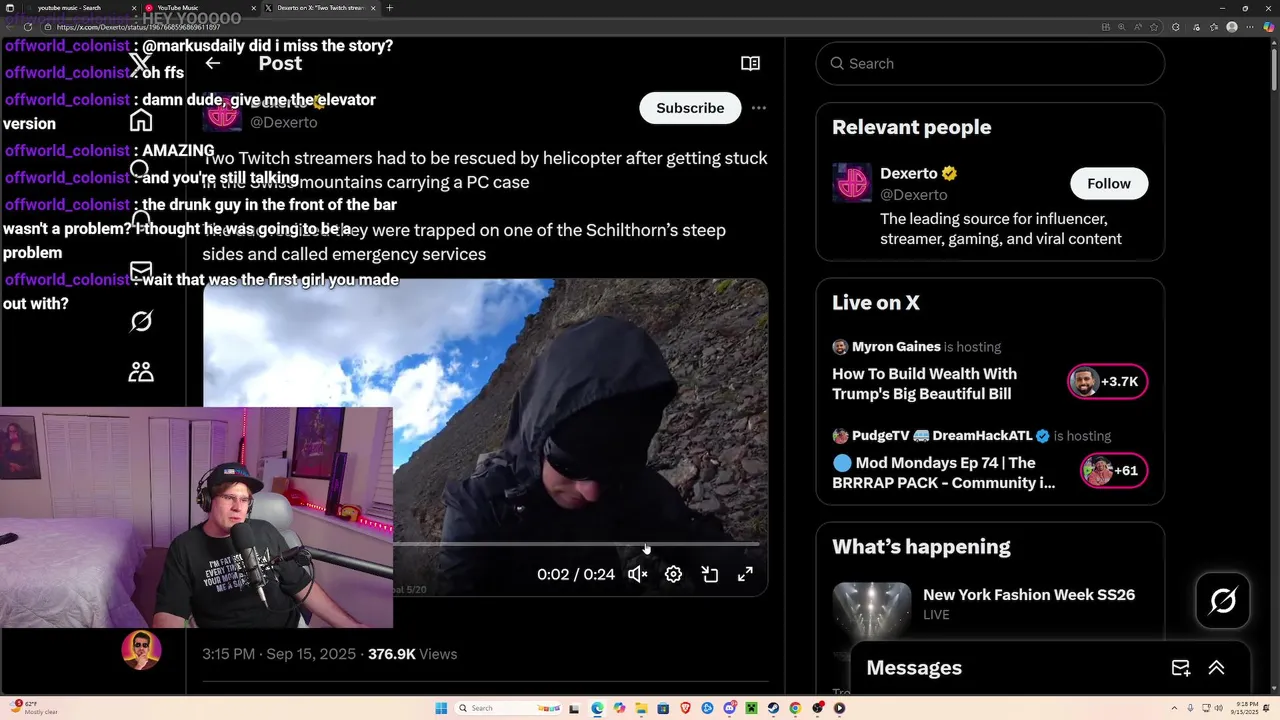Click the Messages drawer title
The width and height of the screenshot is (1280, 720).
coord(914,668)
